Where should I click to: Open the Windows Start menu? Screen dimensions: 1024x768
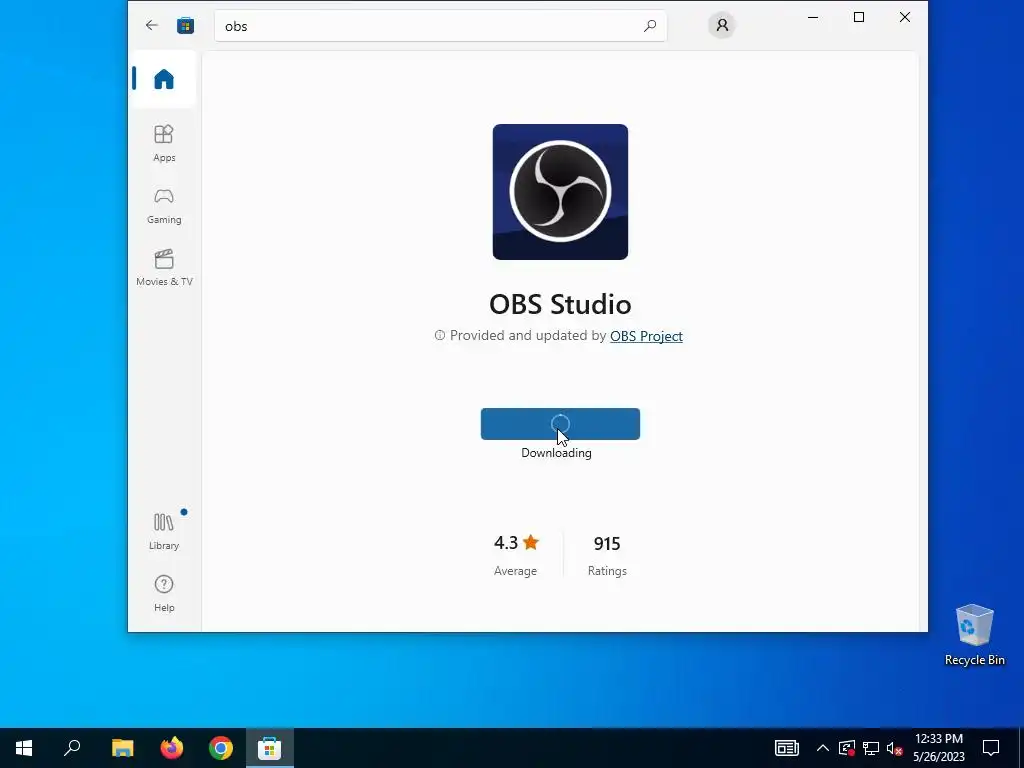pos(24,748)
